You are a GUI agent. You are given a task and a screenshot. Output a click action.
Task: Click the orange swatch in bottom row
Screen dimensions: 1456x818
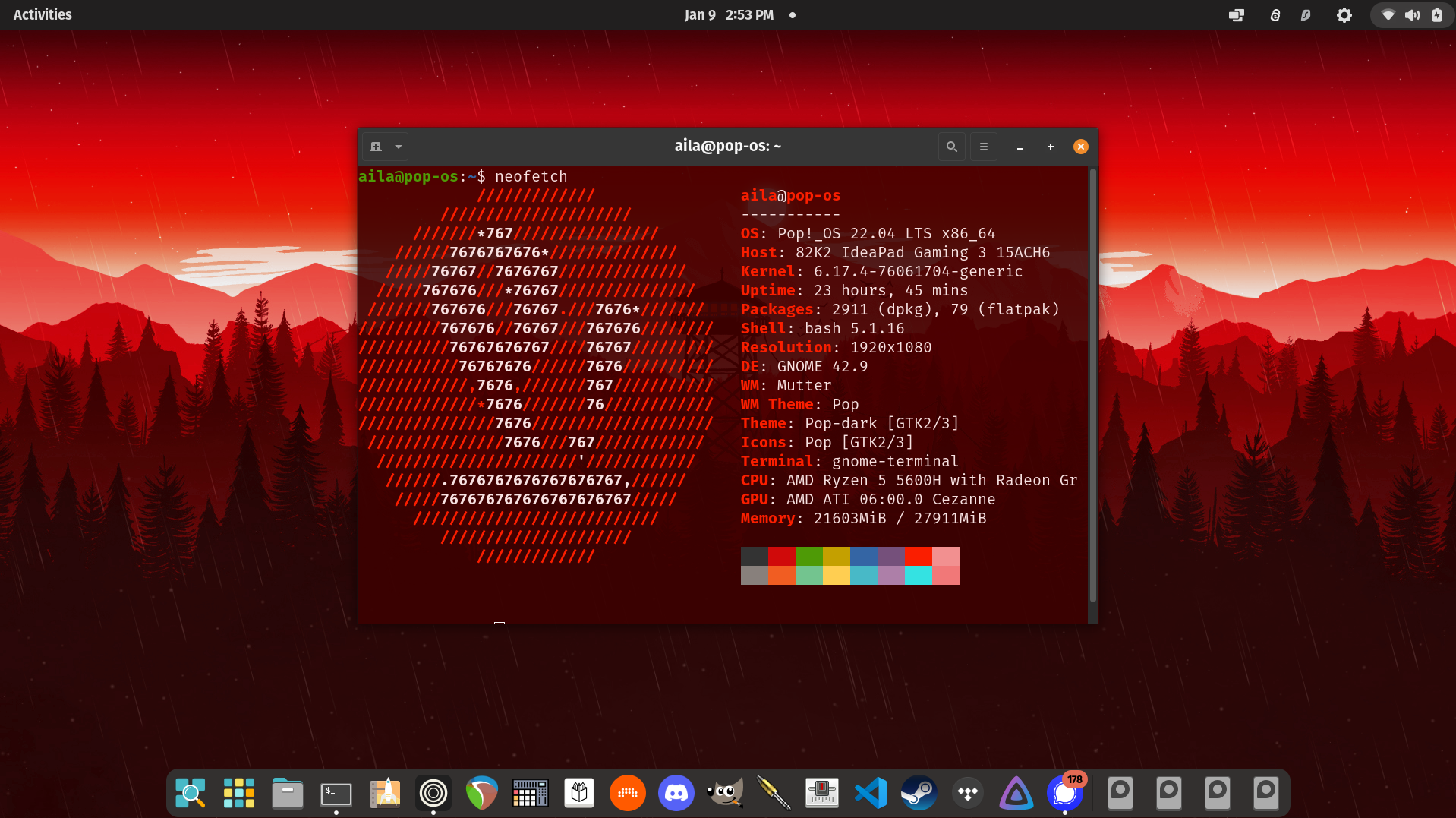tap(782, 575)
